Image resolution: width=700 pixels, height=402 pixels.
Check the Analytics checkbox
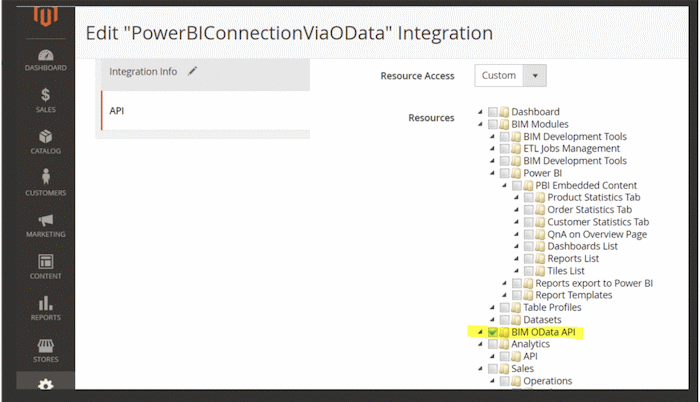click(x=493, y=344)
